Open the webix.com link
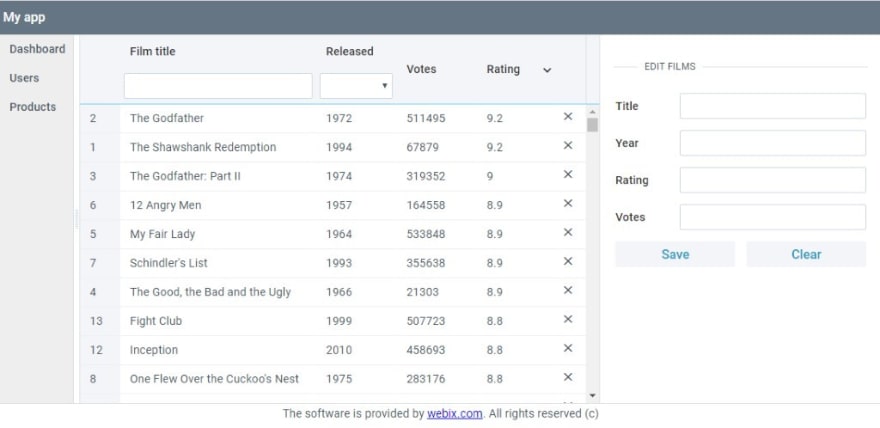The image size is (880, 428). tap(455, 414)
